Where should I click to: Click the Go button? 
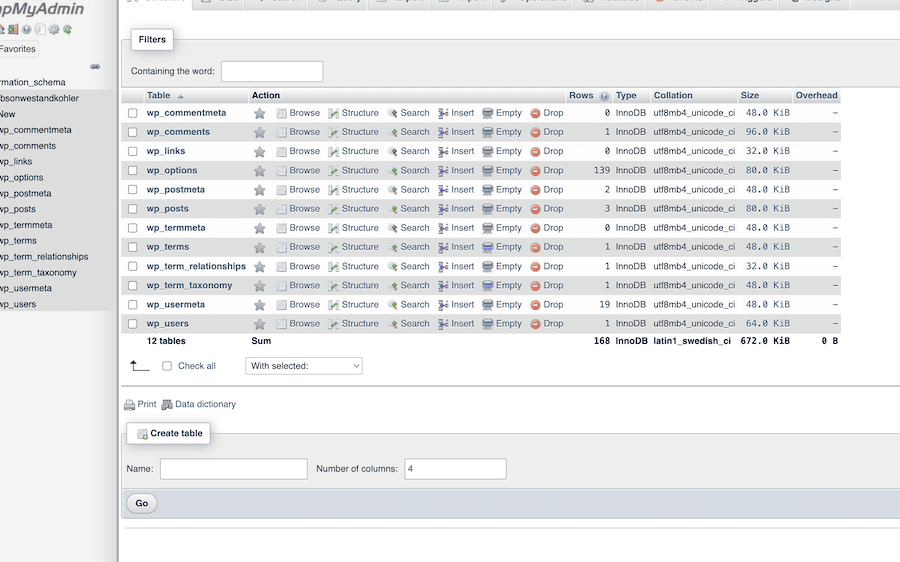coord(142,503)
